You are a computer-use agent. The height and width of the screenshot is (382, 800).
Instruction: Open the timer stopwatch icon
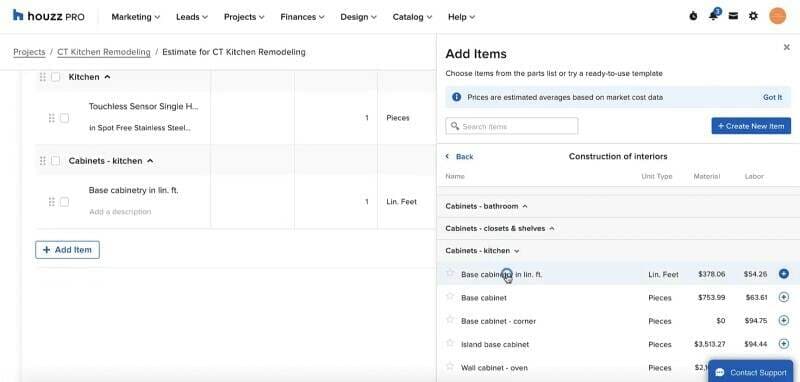tap(693, 16)
